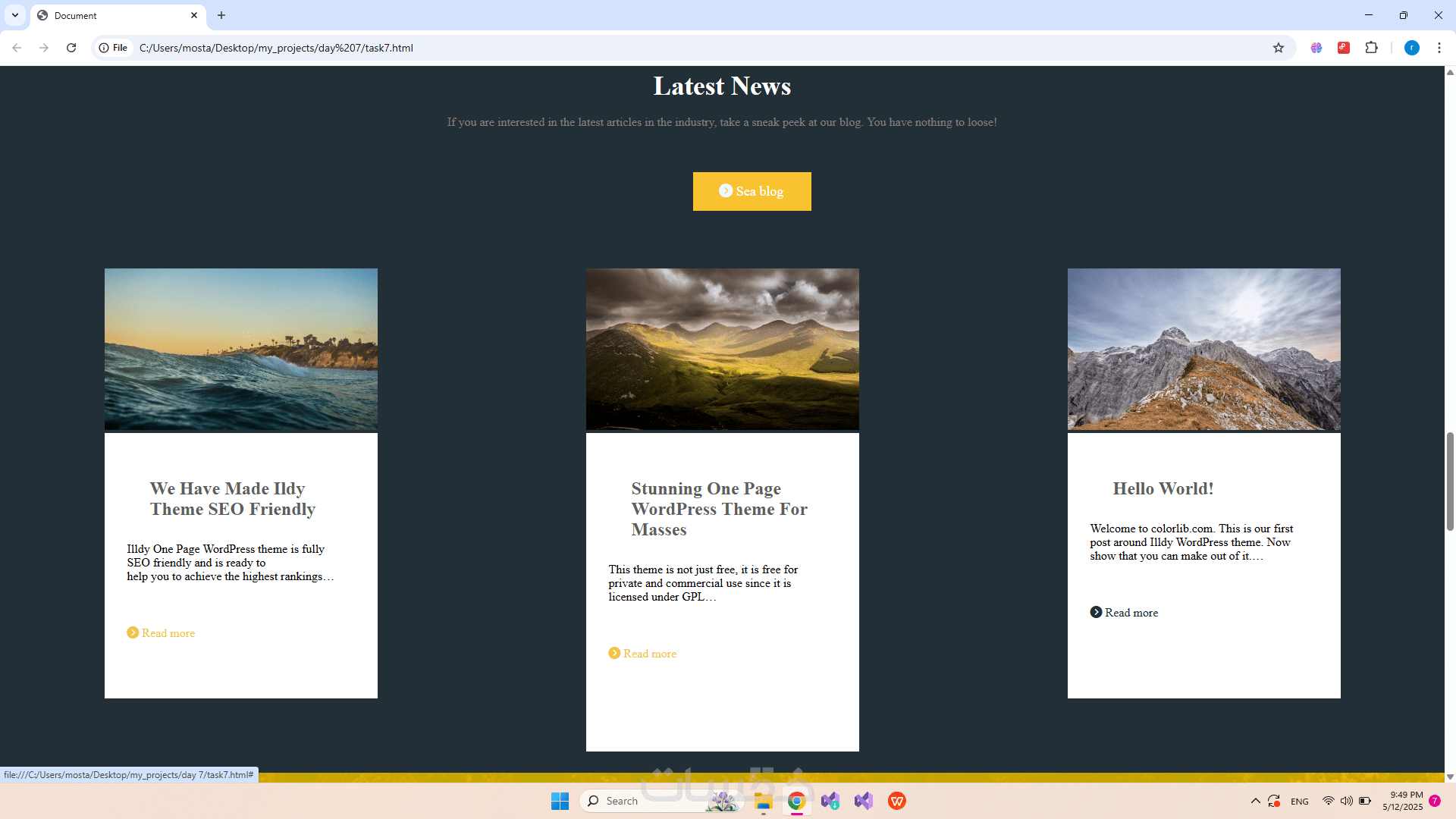Open the ocean wave post thumbnail
Image resolution: width=1456 pixels, height=819 pixels.
coord(241,349)
